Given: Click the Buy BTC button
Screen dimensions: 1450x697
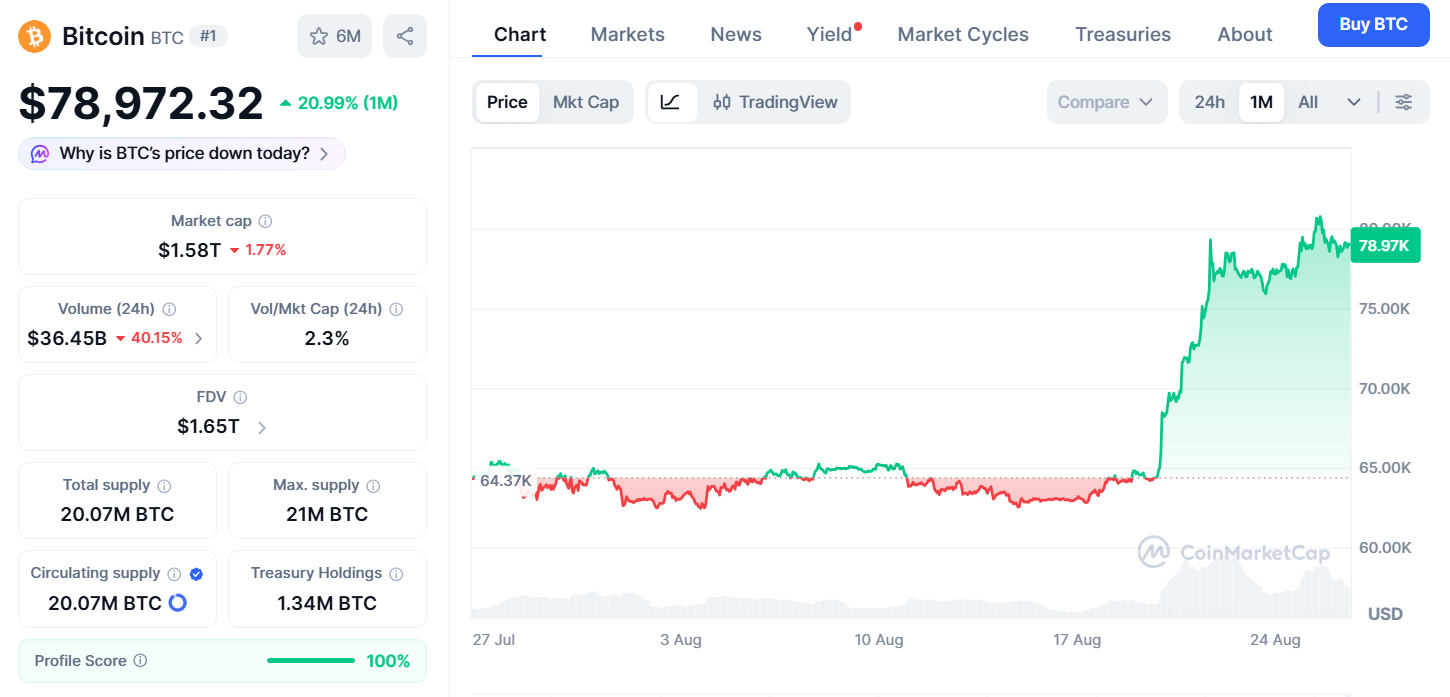Looking at the screenshot, I should point(1374,25).
